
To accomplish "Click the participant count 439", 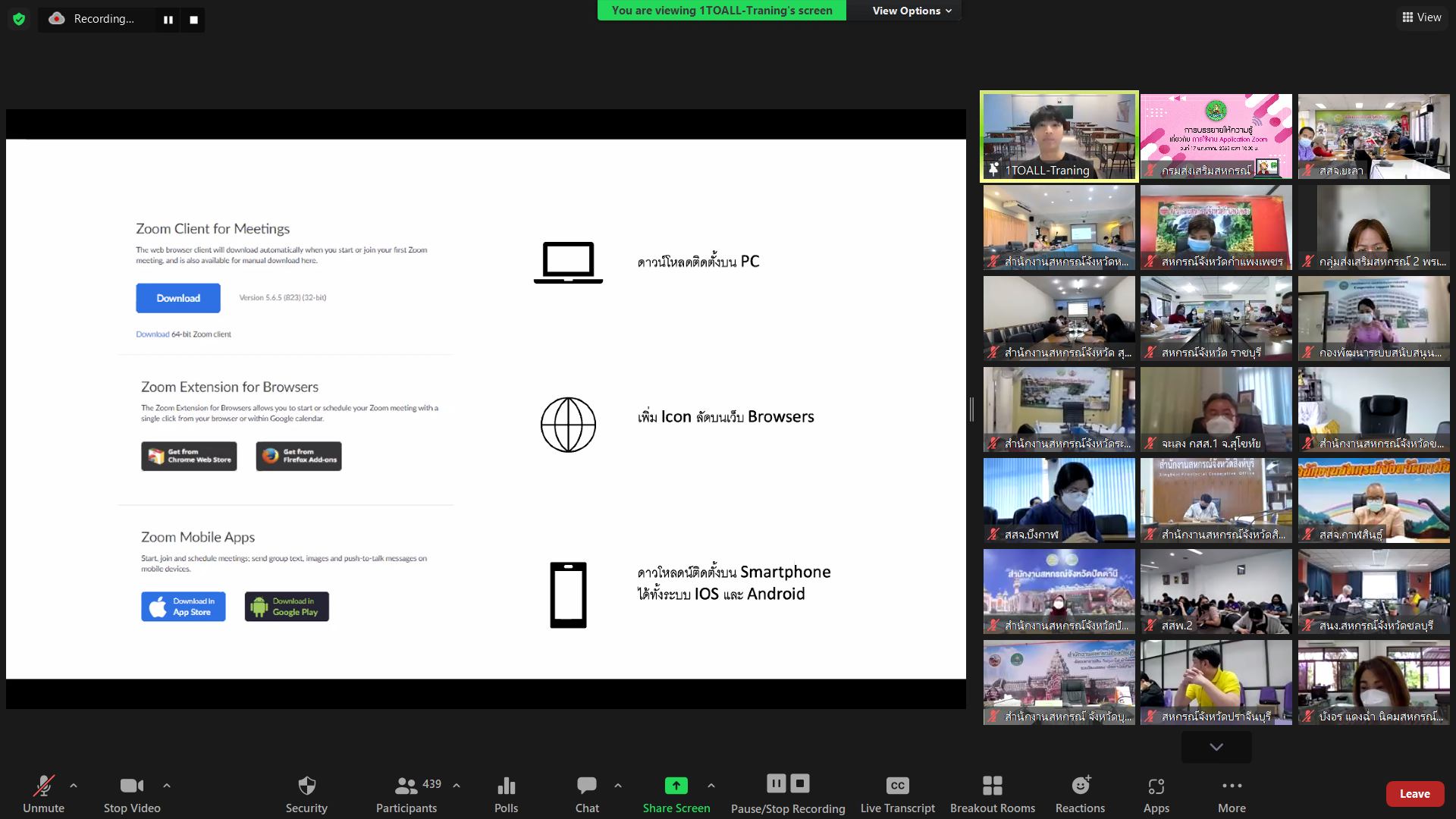I will pyautogui.click(x=432, y=784).
